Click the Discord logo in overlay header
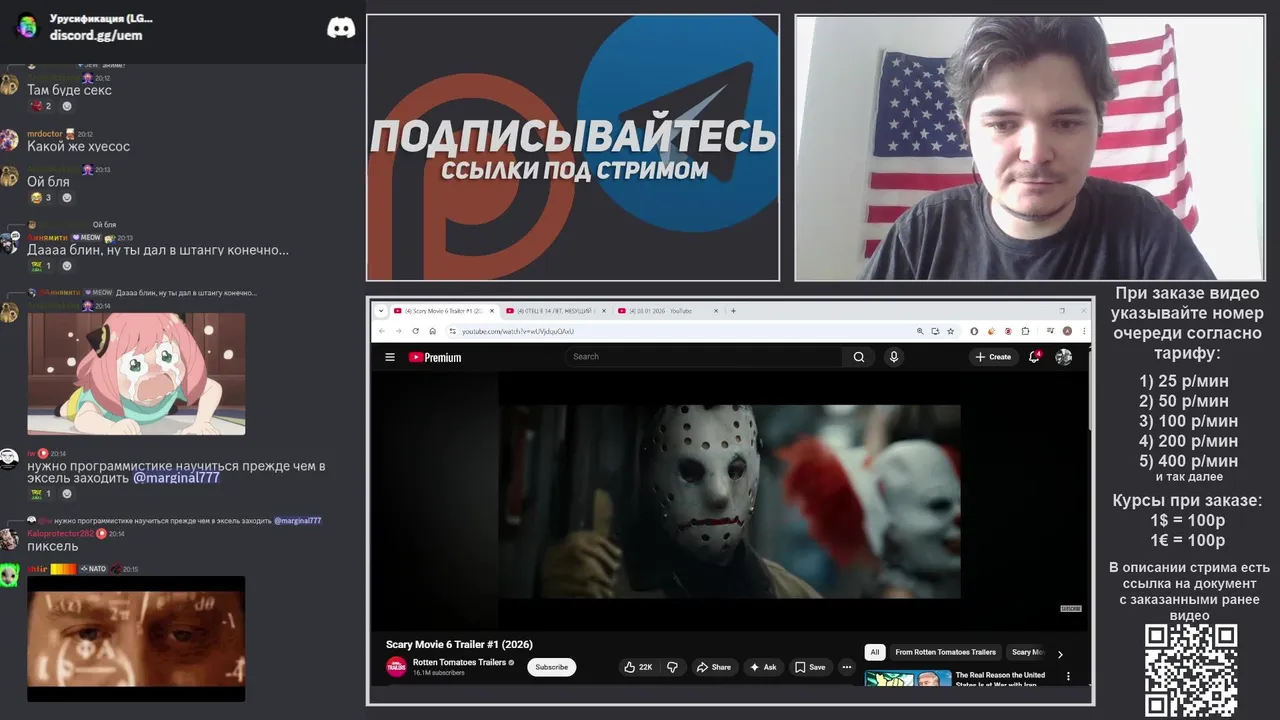Screen dimensions: 1280x720 pyautogui.click(x=341, y=27)
